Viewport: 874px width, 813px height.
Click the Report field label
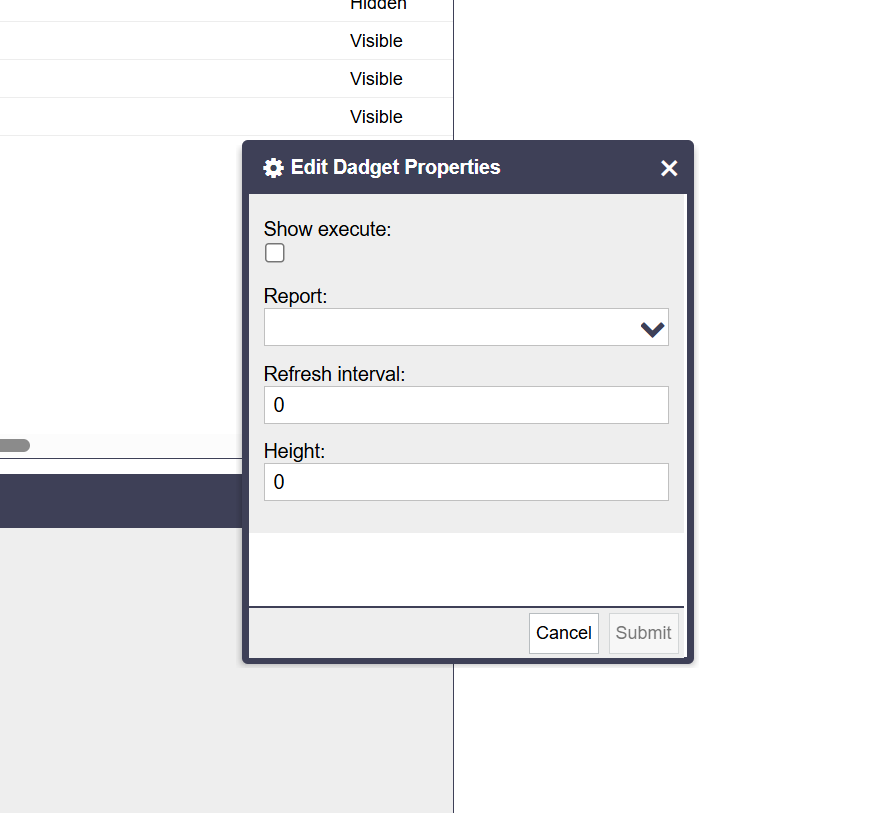[x=295, y=296]
